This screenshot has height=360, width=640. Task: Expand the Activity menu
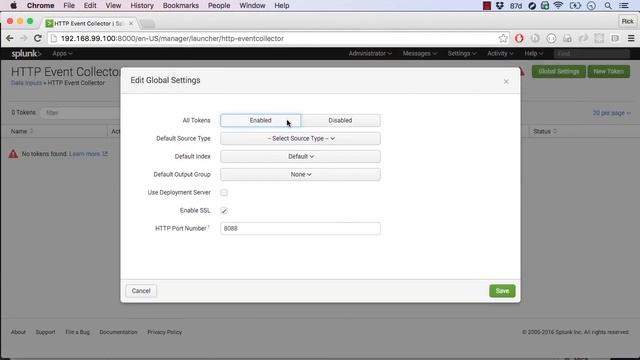[x=500, y=53]
